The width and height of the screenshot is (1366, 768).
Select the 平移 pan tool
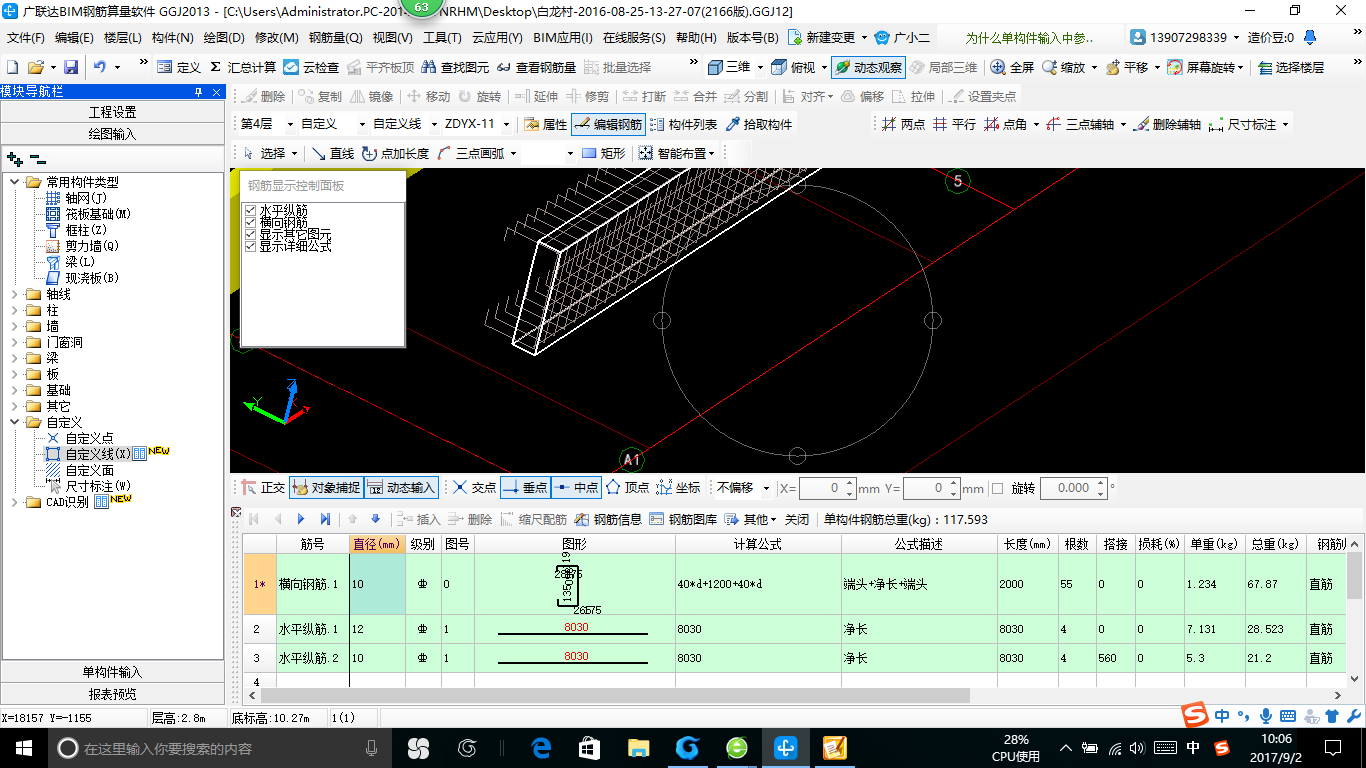[1126, 67]
